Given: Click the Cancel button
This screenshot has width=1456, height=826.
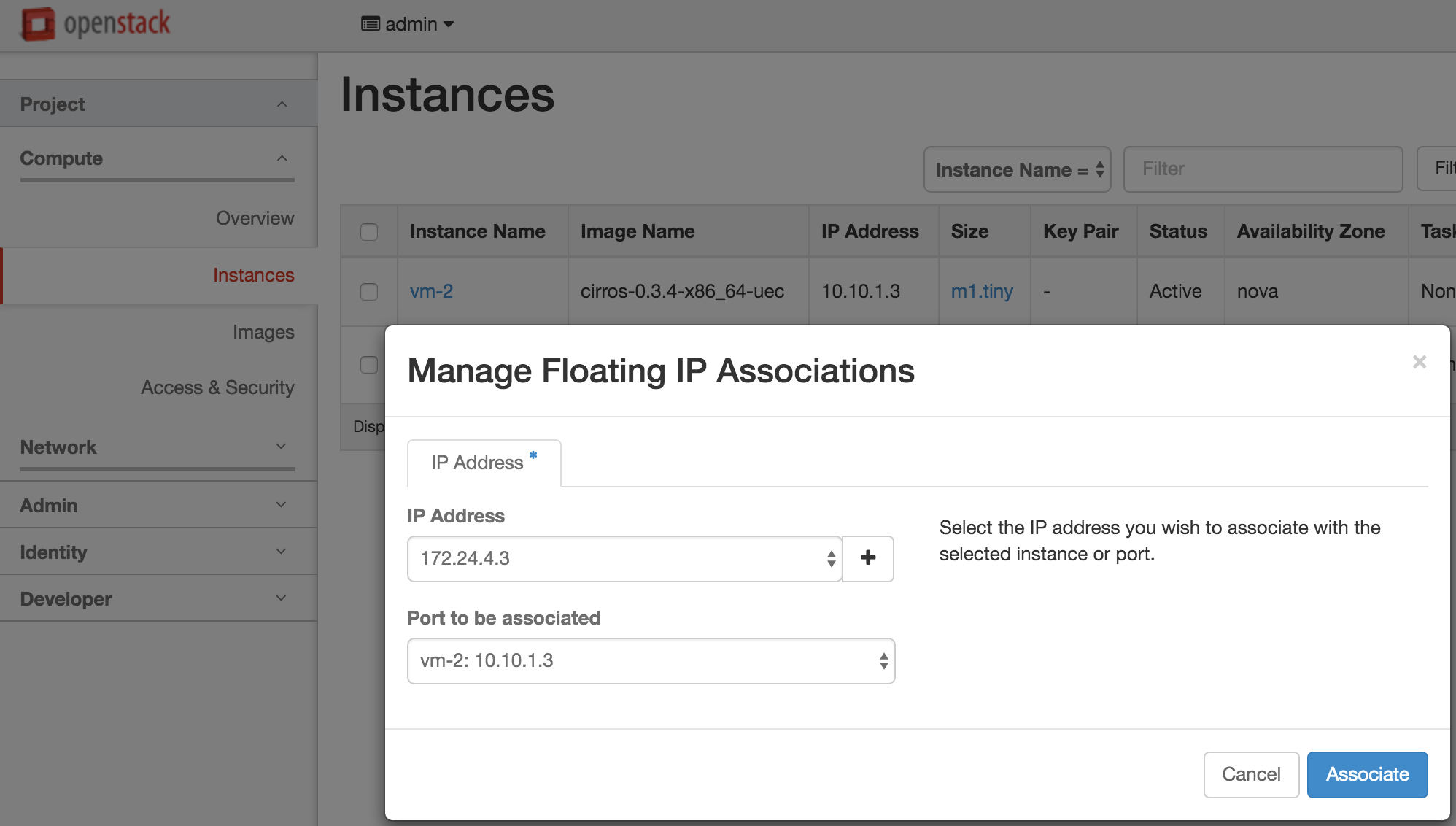Looking at the screenshot, I should pyautogui.click(x=1250, y=774).
